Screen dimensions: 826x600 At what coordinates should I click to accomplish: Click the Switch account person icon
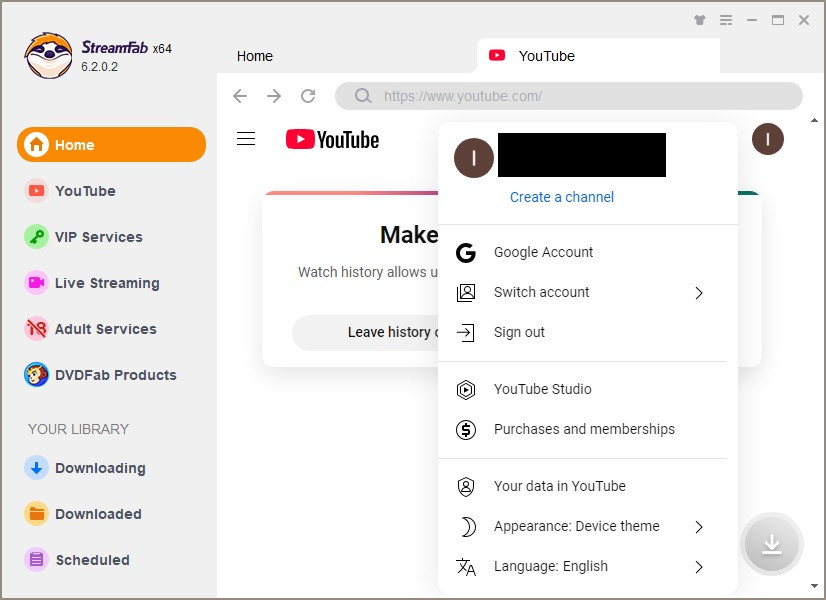click(x=466, y=293)
